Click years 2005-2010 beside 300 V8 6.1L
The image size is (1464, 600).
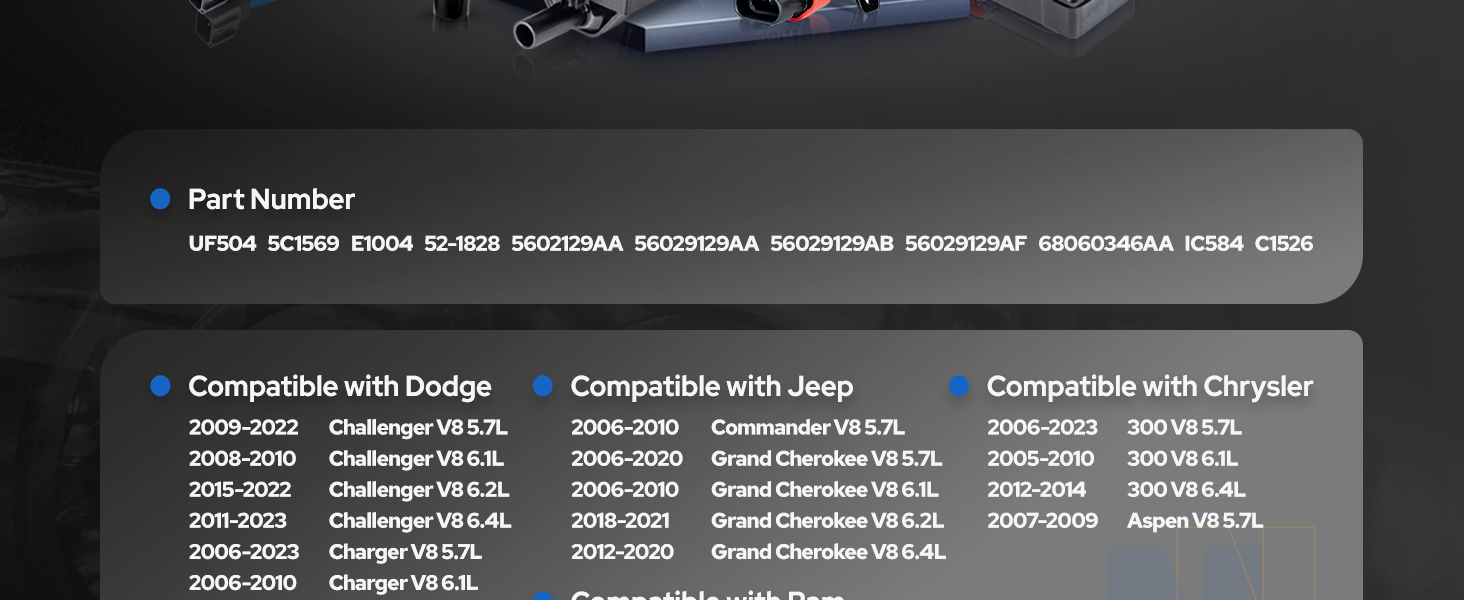point(1041,458)
